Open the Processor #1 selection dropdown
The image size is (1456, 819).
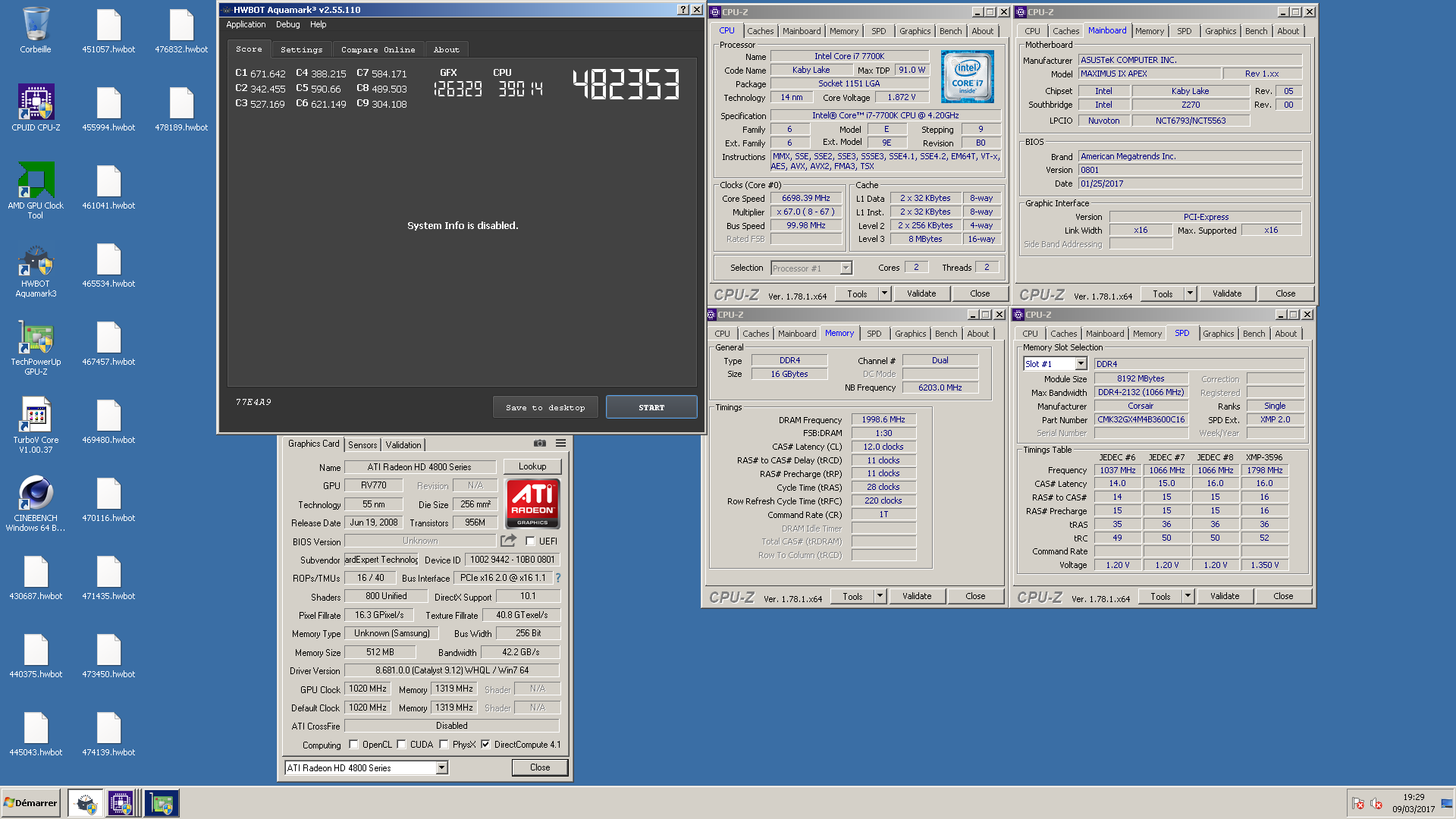point(846,268)
